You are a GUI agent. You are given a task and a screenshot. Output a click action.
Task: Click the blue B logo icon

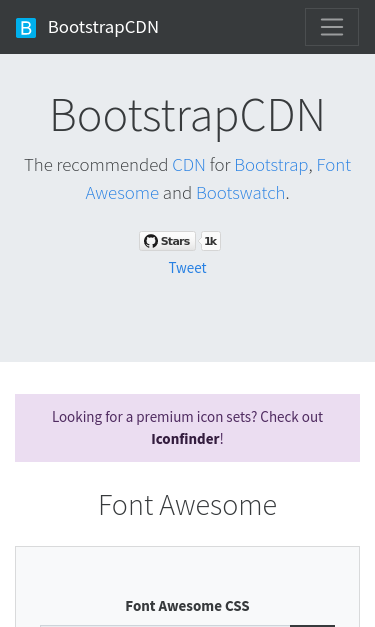pyautogui.click(x=26, y=28)
